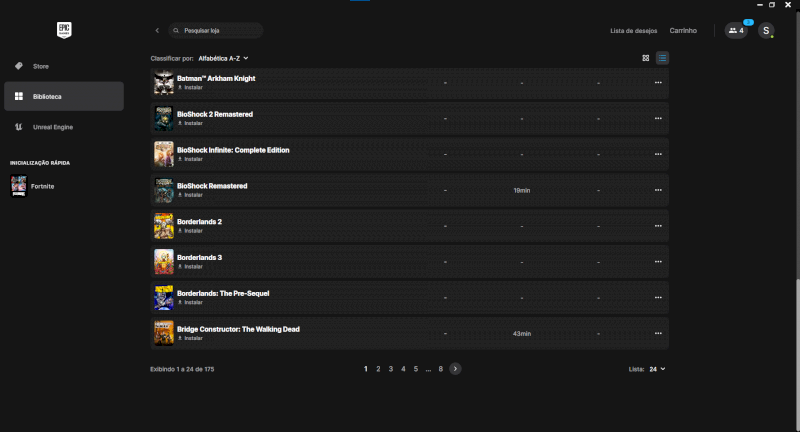Image resolution: width=800 pixels, height=432 pixels.
Task: Click the friends notification badge
Action: click(x=748, y=22)
